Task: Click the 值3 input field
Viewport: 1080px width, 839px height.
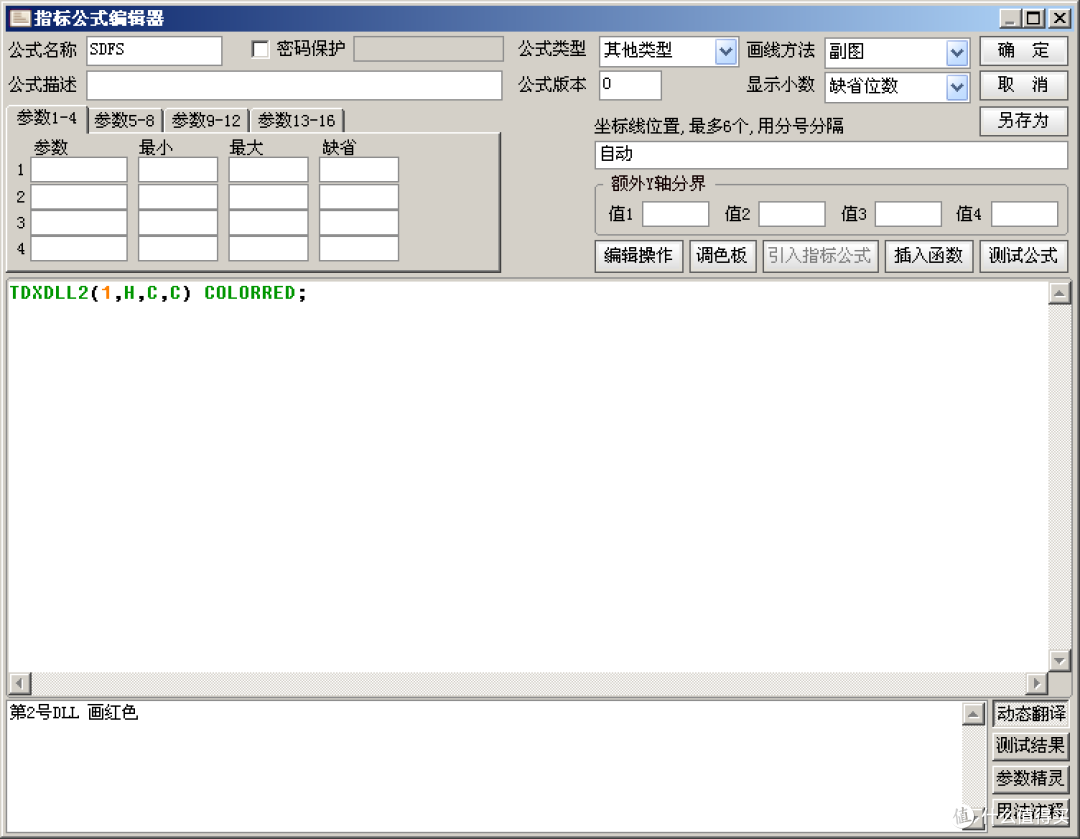Action: pyautogui.click(x=908, y=214)
